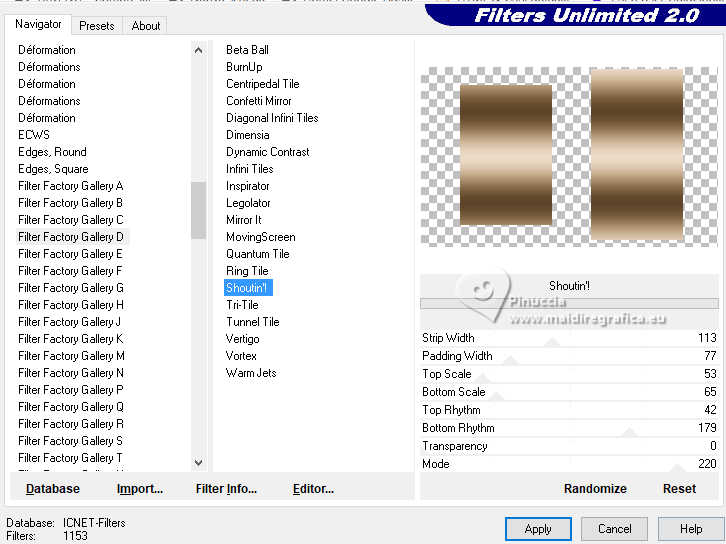
Task: Choose the Dynamic Contrast filter
Action: click(x=268, y=152)
